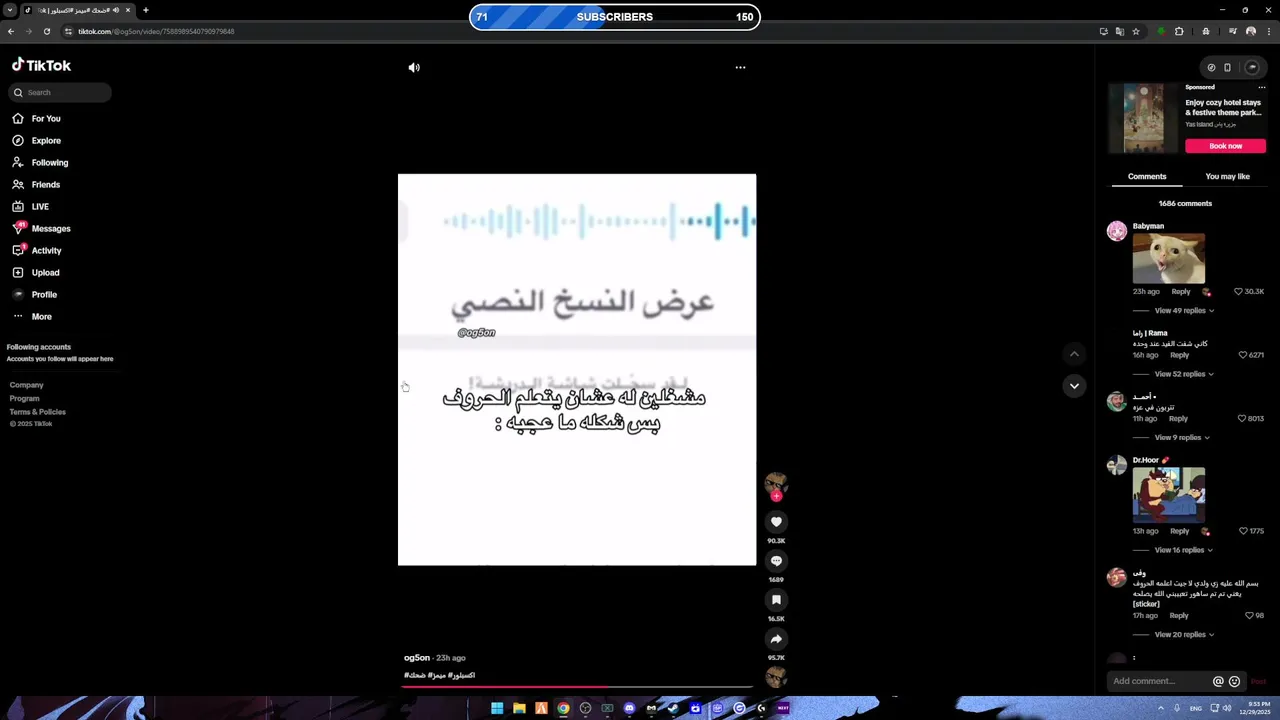Click the browser address bar URL
Image resolution: width=1280 pixels, height=720 pixels.
(x=156, y=31)
